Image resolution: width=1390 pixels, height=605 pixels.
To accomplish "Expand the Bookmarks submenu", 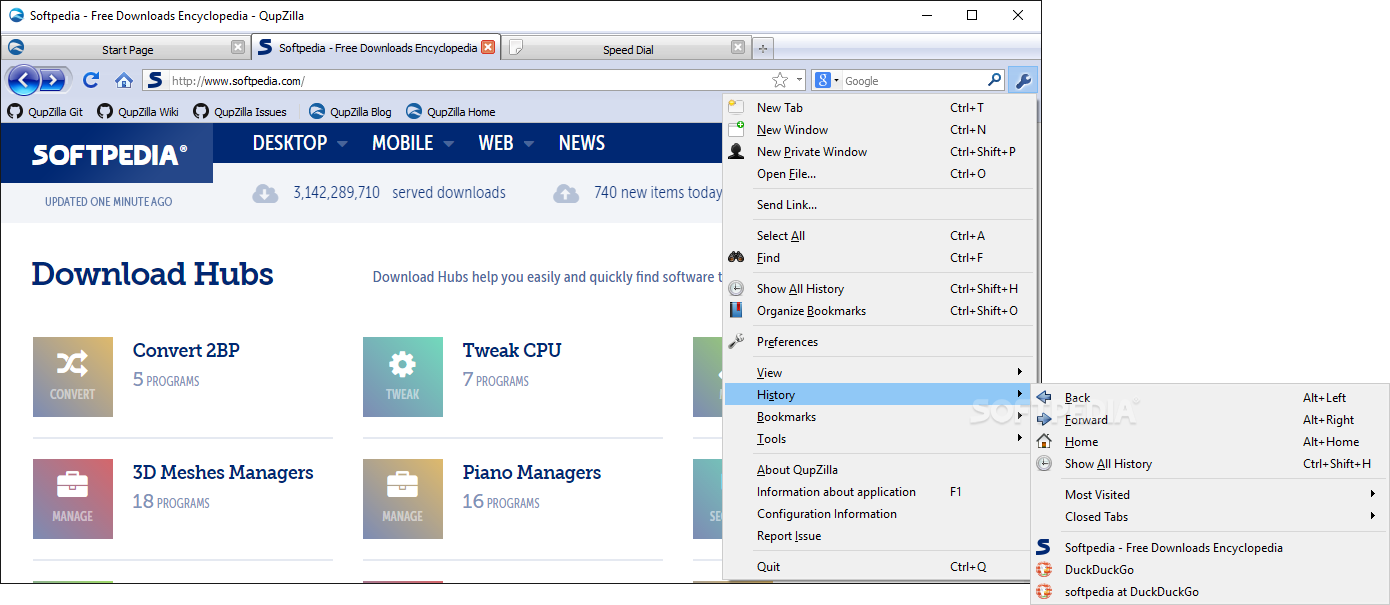I will pos(879,417).
